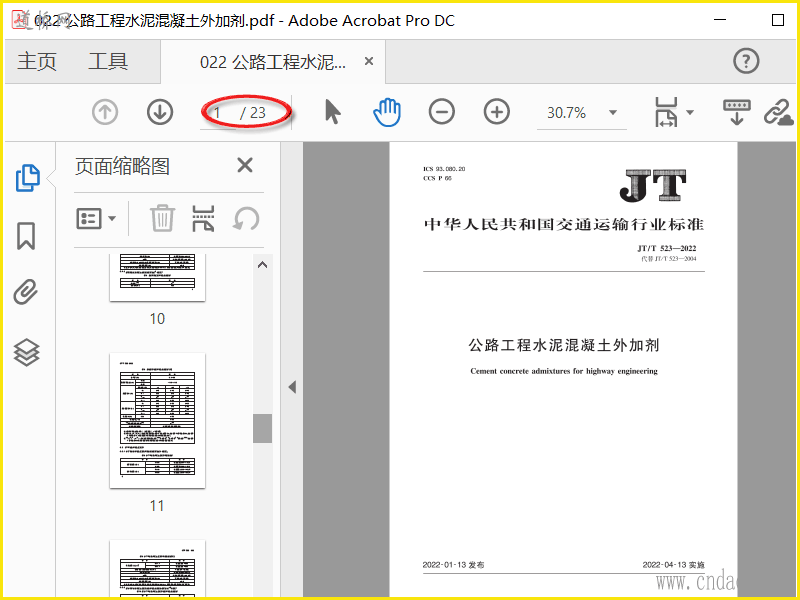Select the 022 公路工程水泥 document tab

[x=273, y=62]
